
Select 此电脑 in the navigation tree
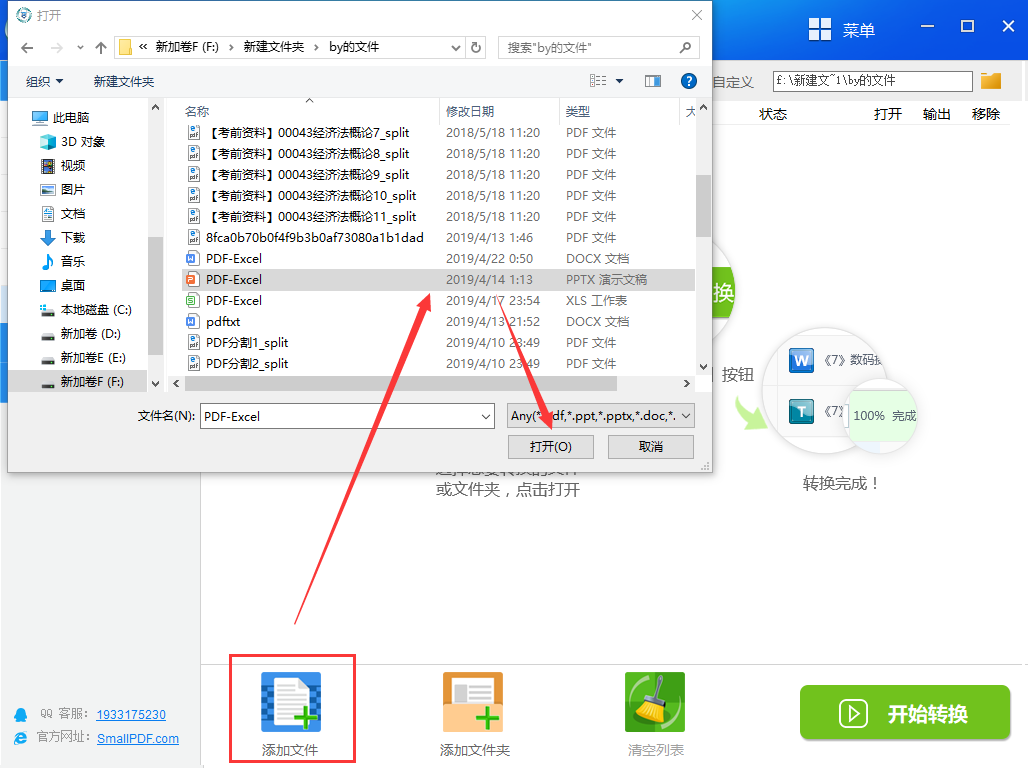click(x=61, y=117)
